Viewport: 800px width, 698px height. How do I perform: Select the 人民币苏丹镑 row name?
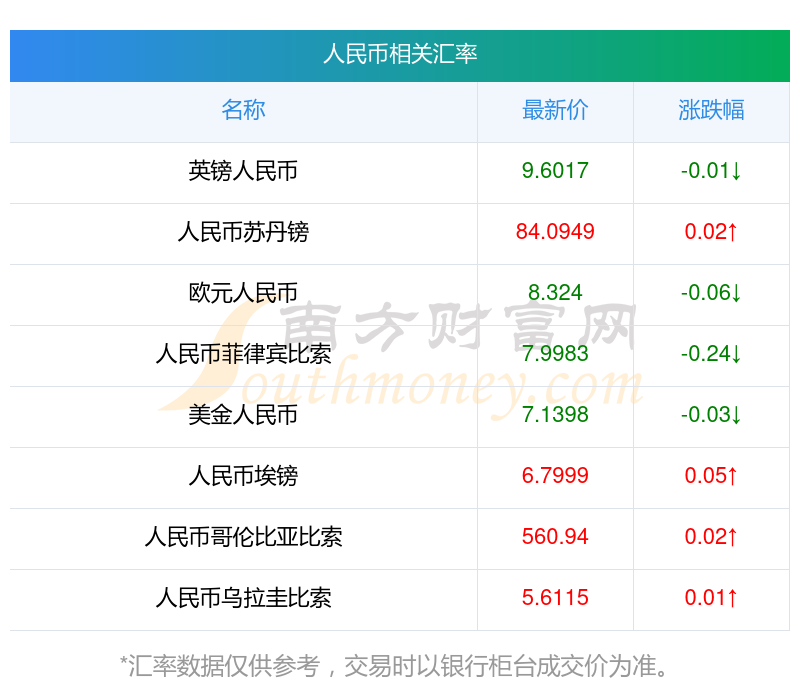pyautogui.click(x=243, y=232)
